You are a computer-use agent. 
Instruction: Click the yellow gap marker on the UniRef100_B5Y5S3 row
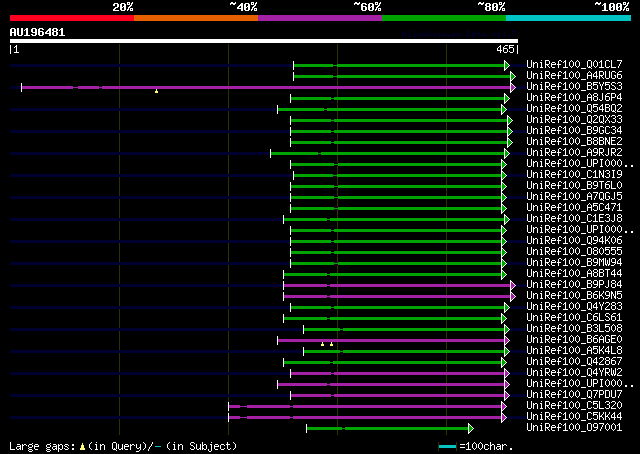[156, 91]
